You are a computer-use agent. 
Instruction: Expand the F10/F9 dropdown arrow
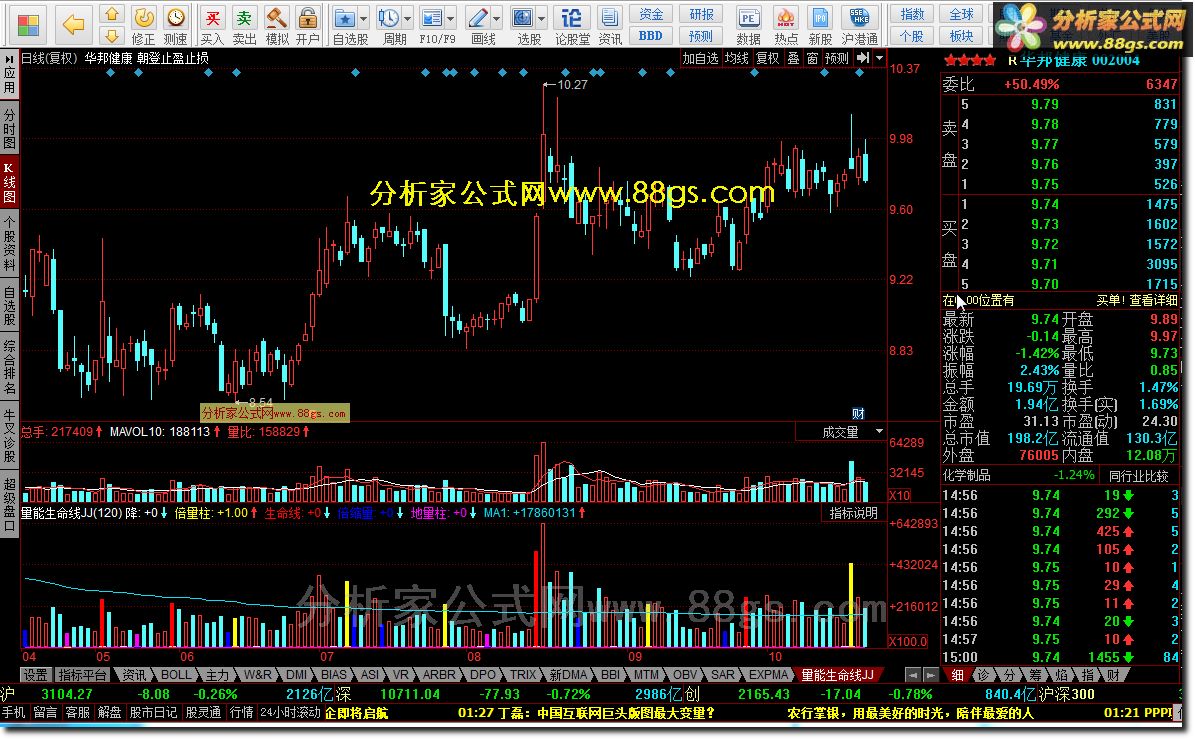pyautogui.click(x=451, y=18)
